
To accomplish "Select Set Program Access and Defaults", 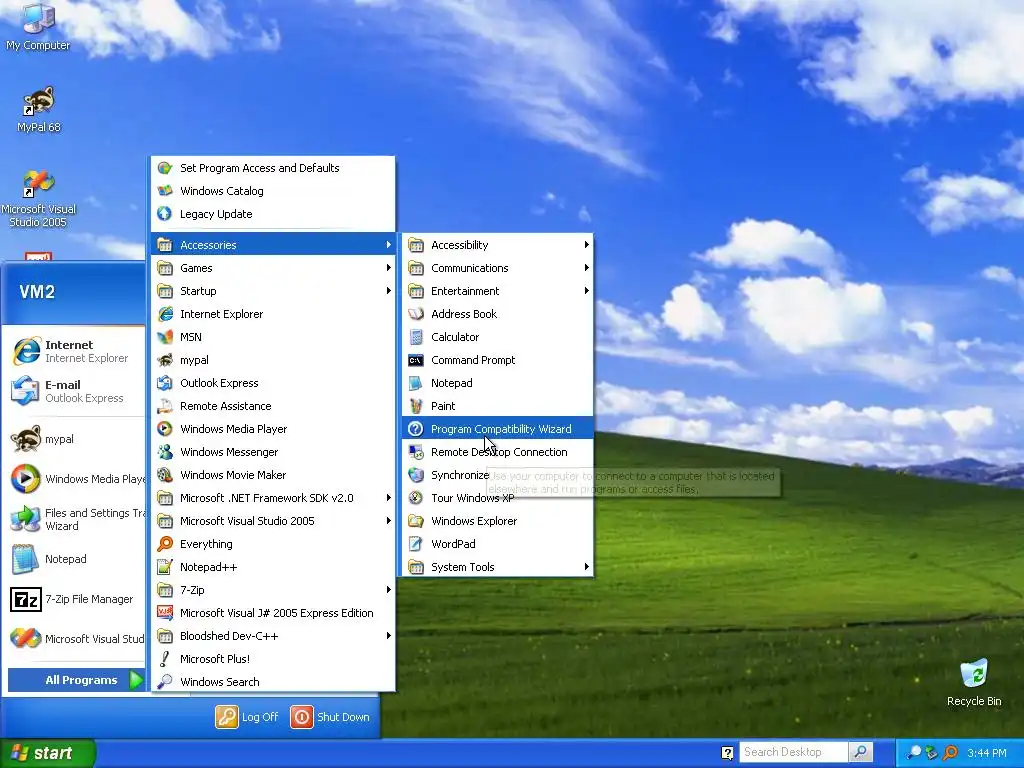I will point(273,168).
